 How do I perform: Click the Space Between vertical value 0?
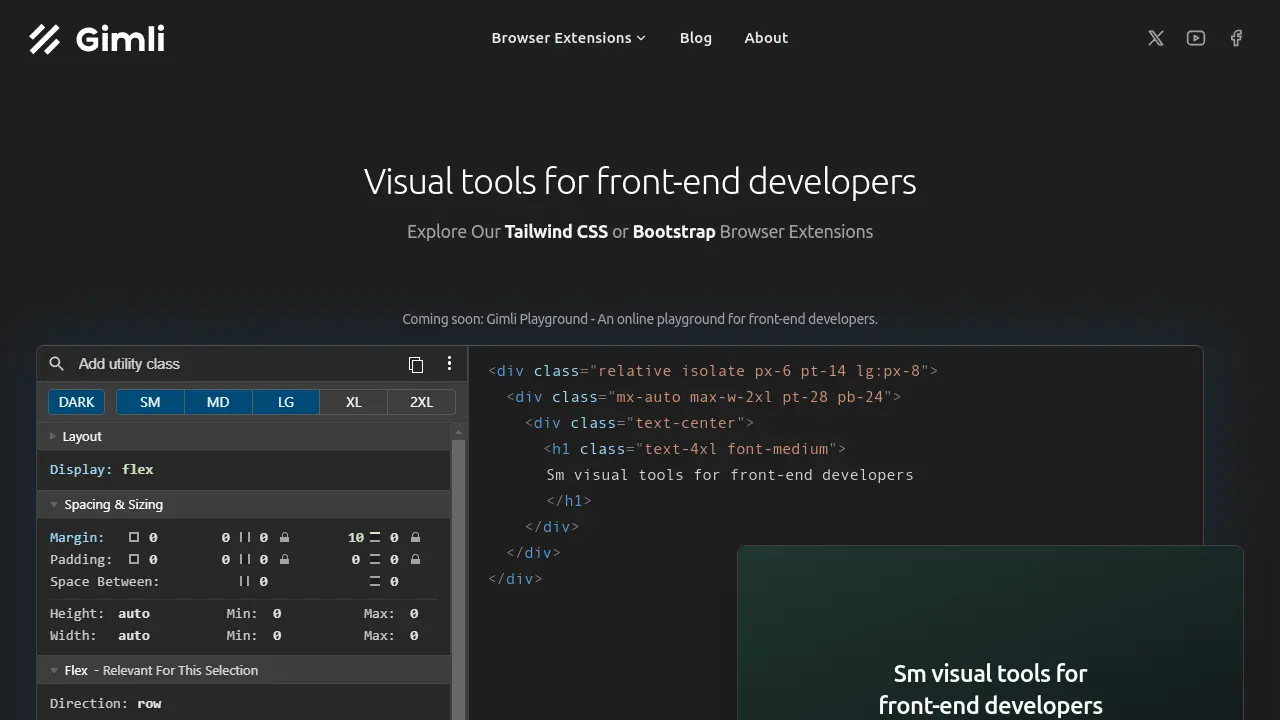coord(394,581)
